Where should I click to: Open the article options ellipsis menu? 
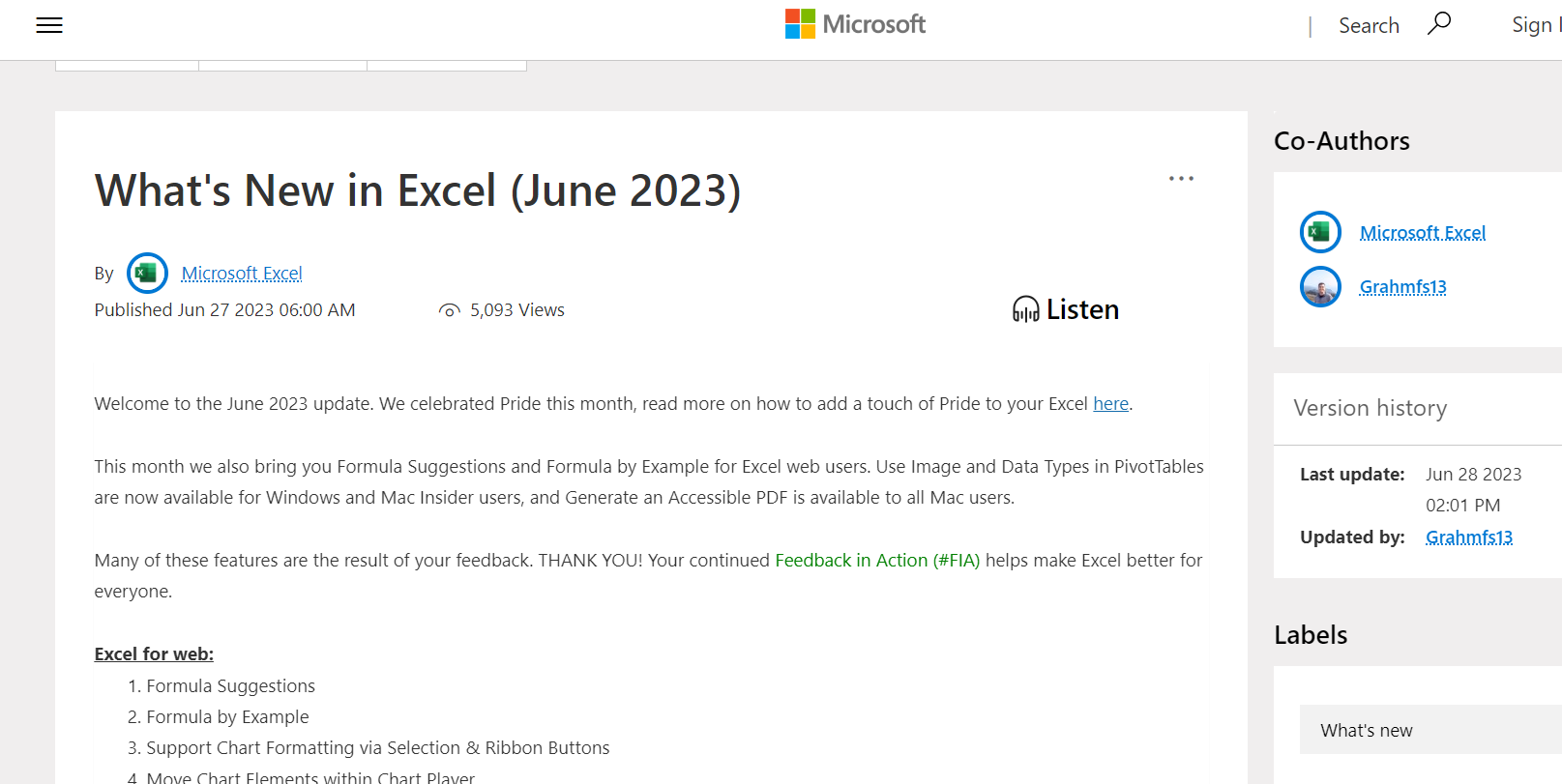pyautogui.click(x=1181, y=179)
